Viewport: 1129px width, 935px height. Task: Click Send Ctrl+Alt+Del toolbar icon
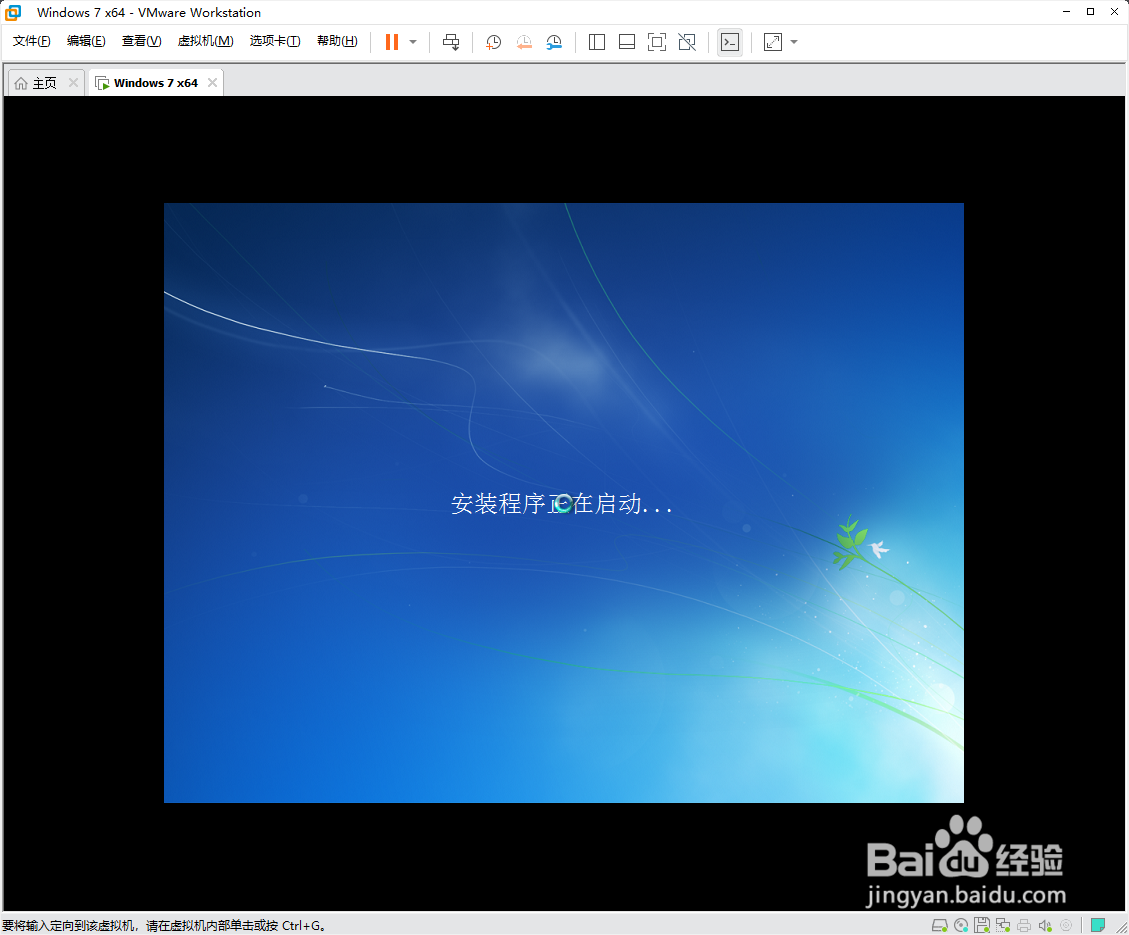click(451, 42)
